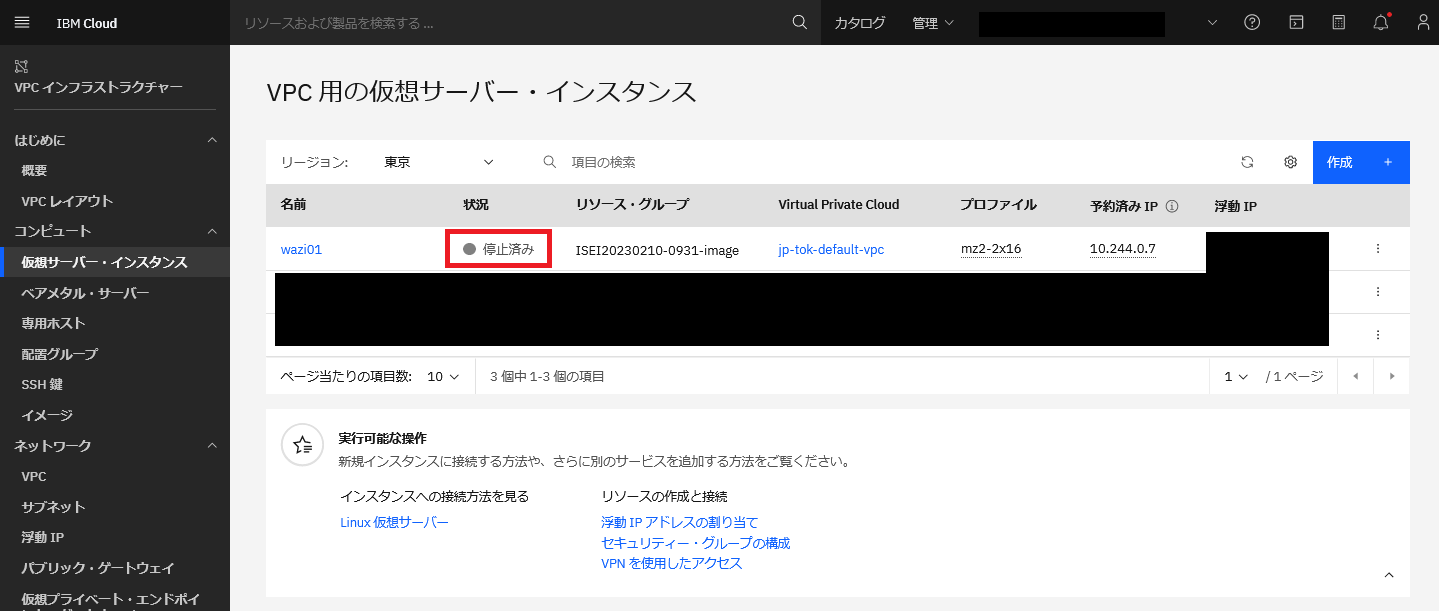Click the 10.244.0.7 reserved IP

click(x=1123, y=249)
